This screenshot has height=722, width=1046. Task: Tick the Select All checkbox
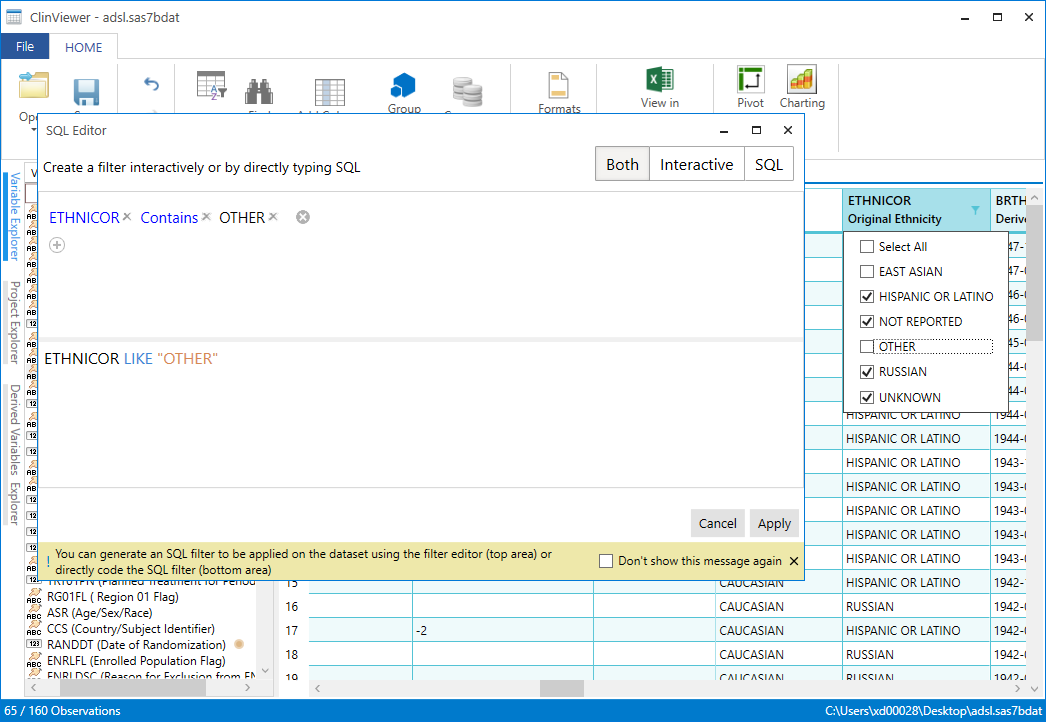click(867, 247)
